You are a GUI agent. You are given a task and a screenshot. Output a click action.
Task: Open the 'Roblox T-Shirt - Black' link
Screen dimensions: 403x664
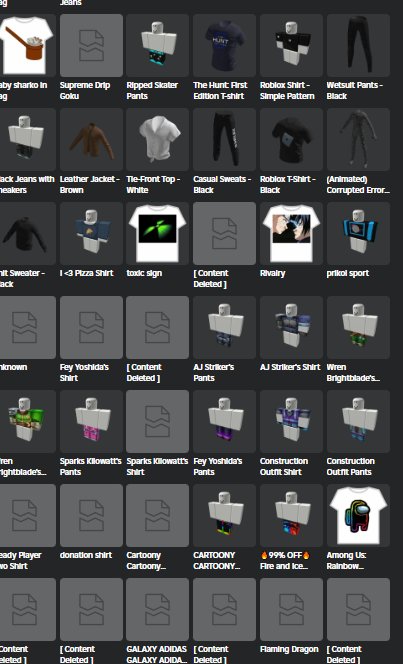tap(287, 185)
